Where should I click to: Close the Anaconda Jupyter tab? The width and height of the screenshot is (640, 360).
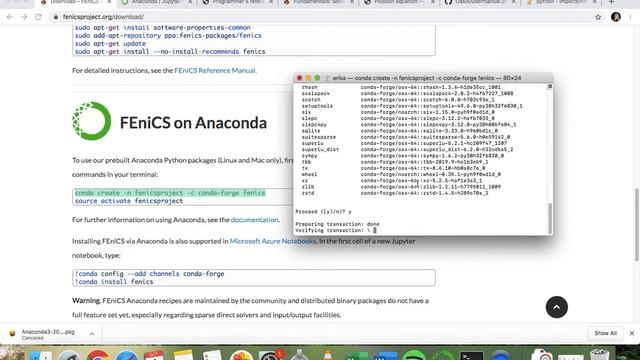[190, 2]
